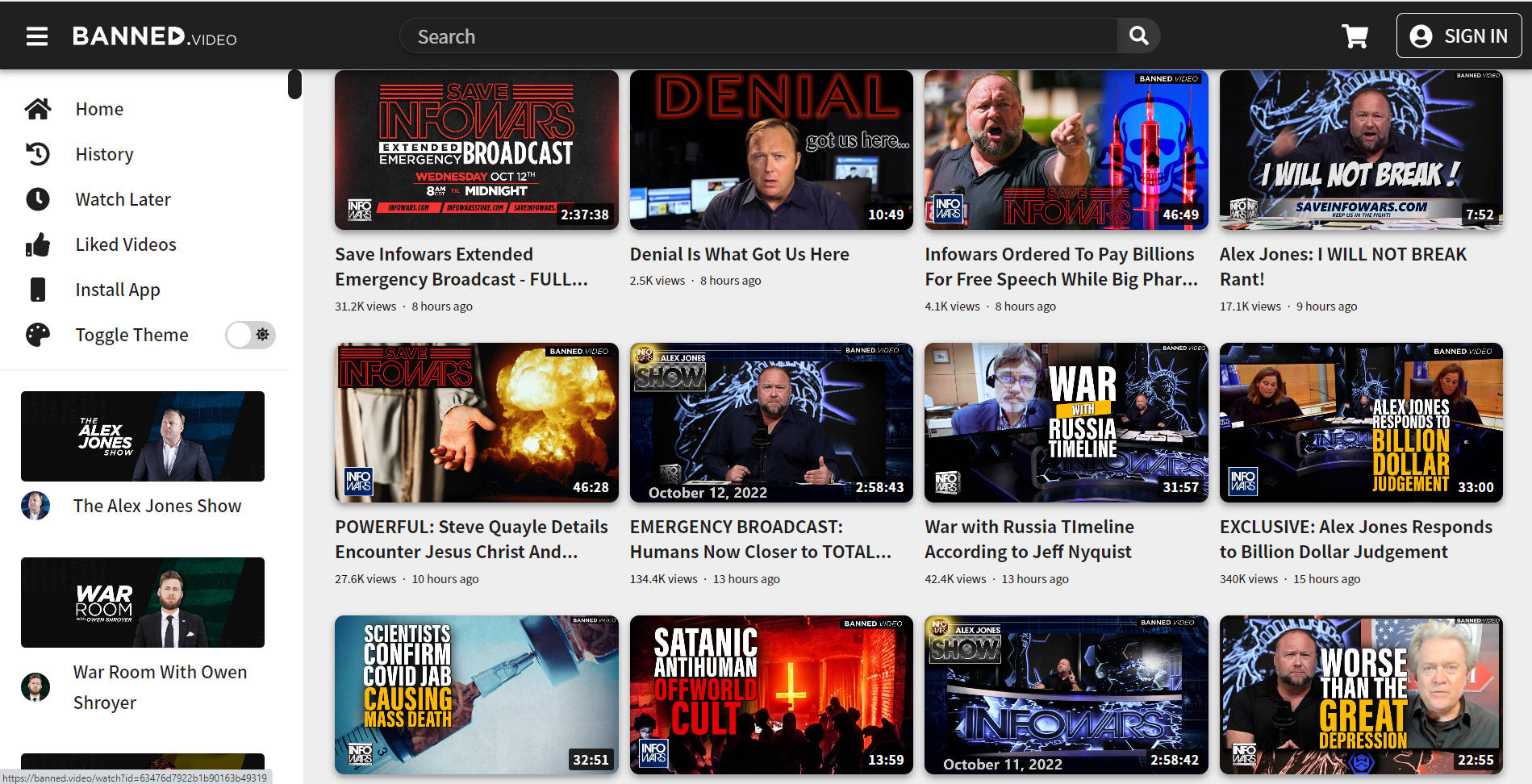Open 'EMERGENCY BROADCAST: Humans Now Closer' title
The image size is (1532, 784).
(x=760, y=540)
